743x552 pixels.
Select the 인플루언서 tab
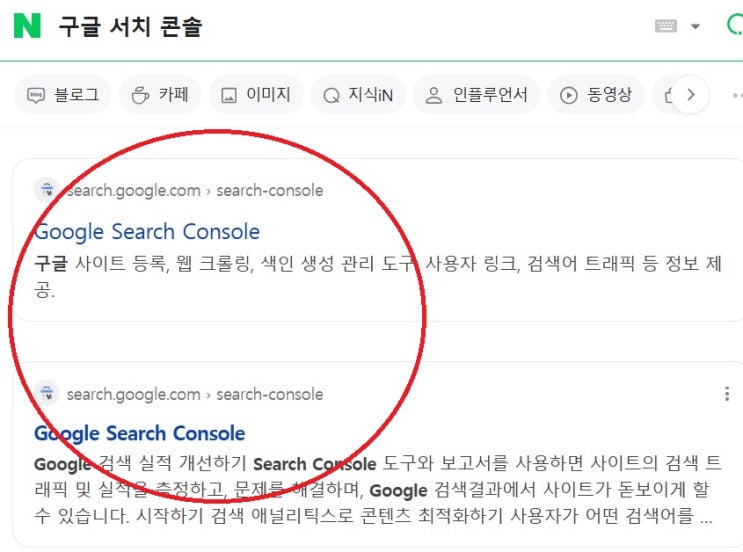[476, 95]
